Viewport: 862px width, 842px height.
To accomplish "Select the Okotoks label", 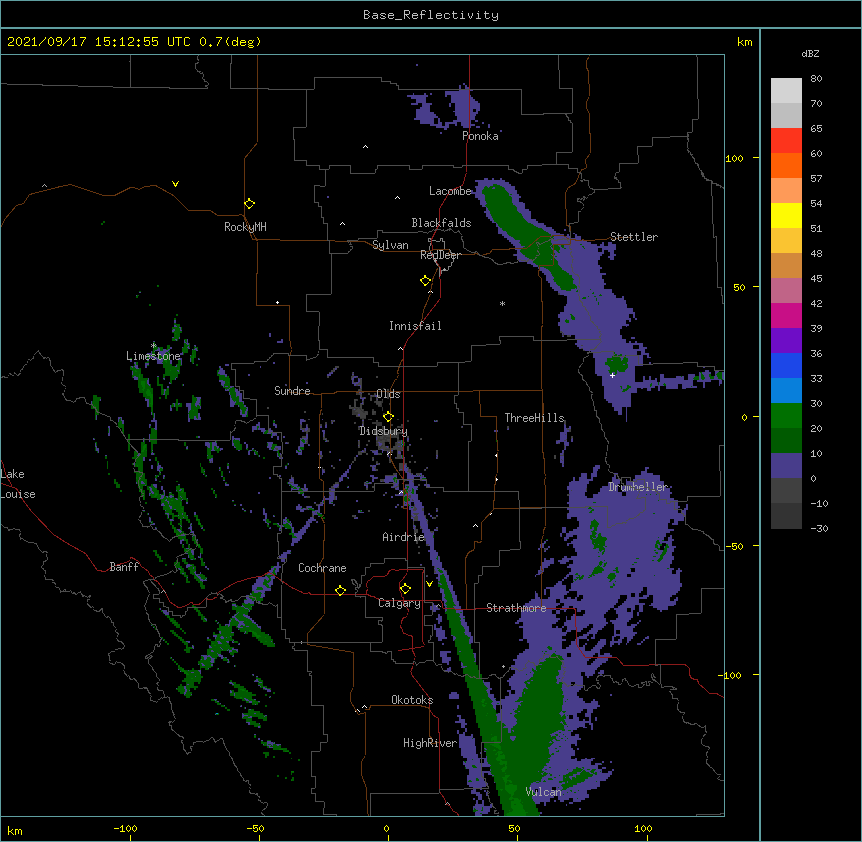I will 412,700.
